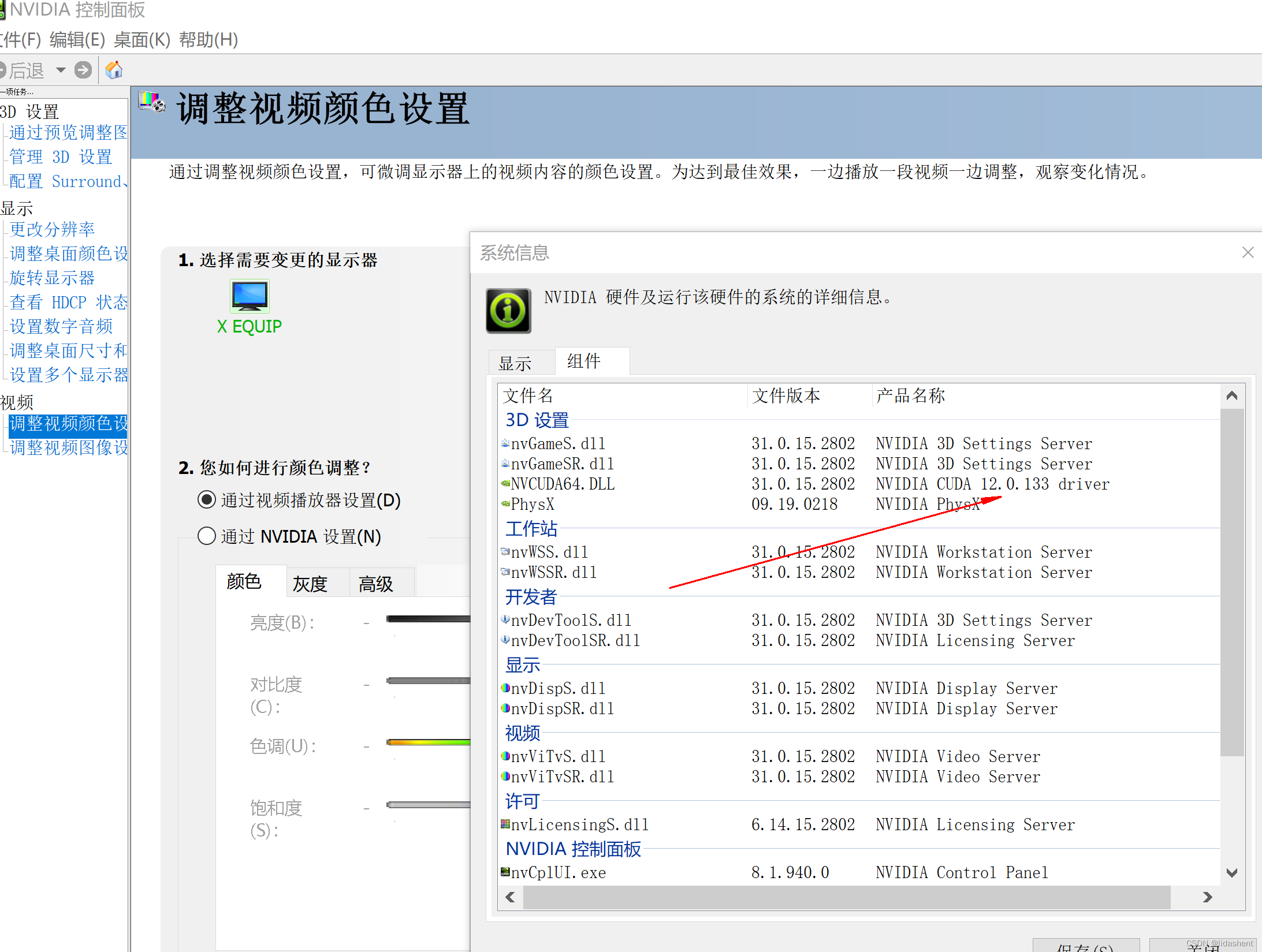Click the scroll down arrow in component list
Viewport: 1262px width, 952px height.
1232,873
